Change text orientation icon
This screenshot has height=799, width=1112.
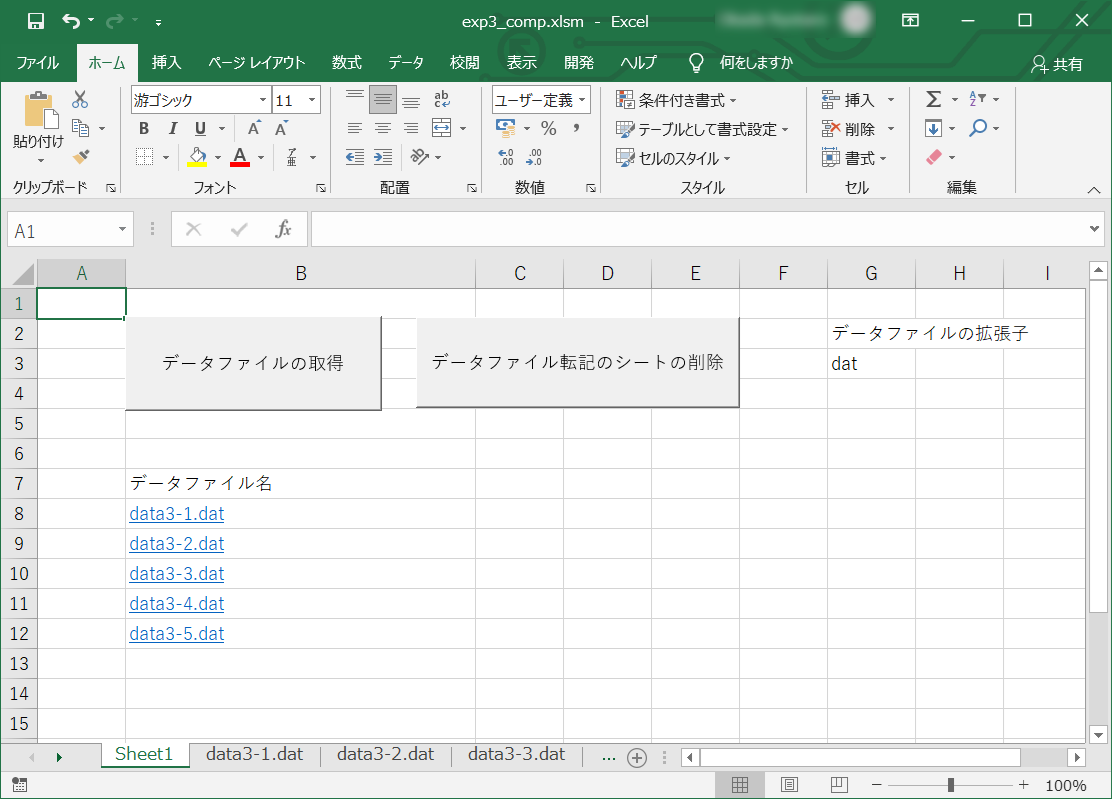coord(419,157)
